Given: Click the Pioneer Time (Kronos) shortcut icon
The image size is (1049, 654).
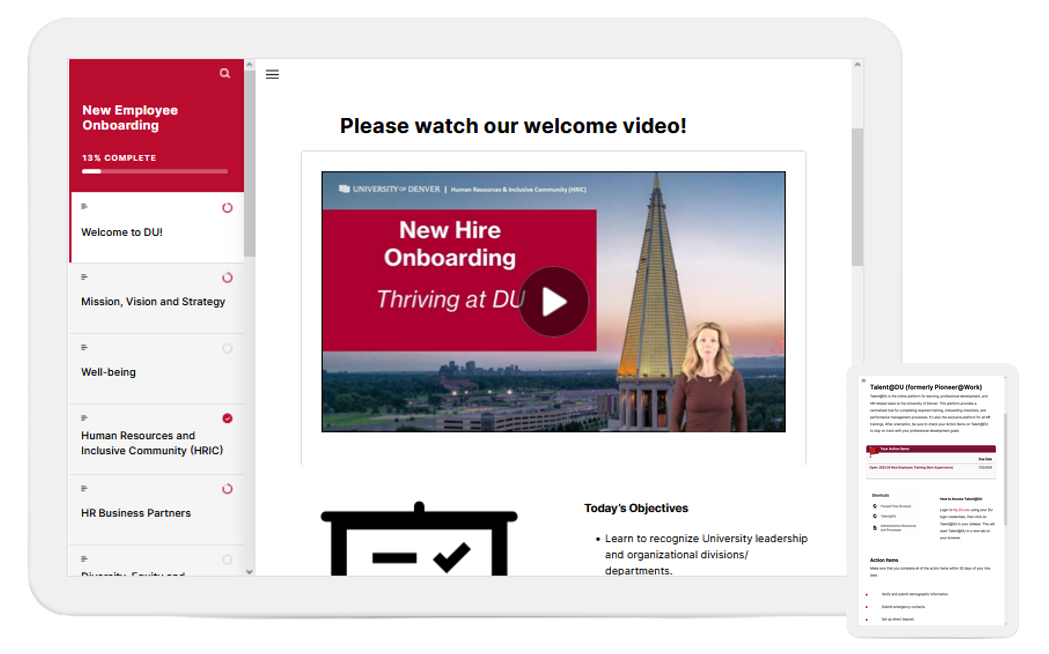Looking at the screenshot, I should coord(875,506).
